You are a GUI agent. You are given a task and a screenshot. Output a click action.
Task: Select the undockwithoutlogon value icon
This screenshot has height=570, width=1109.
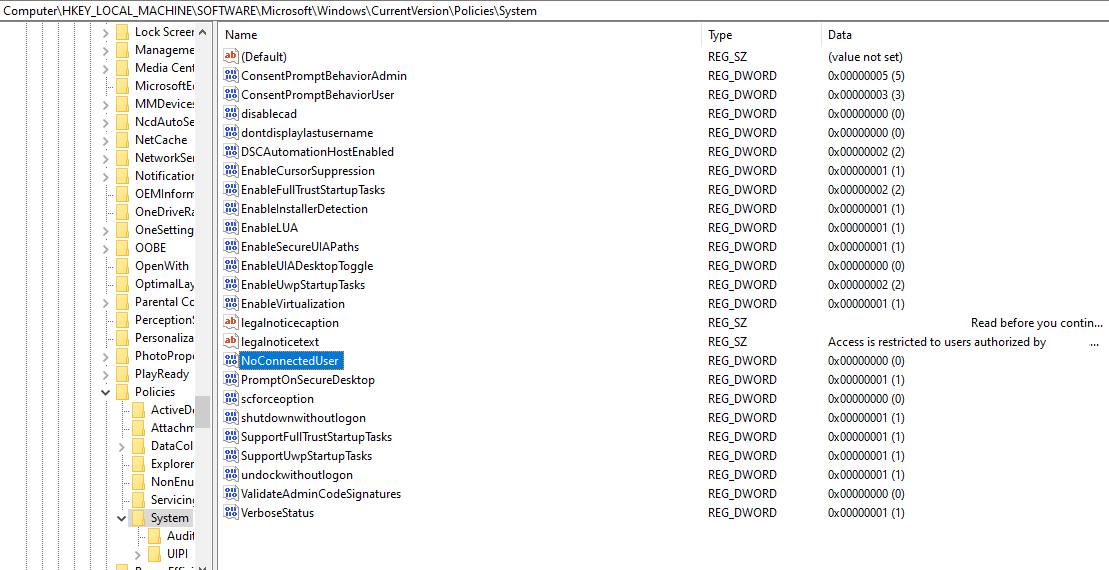[231, 475]
